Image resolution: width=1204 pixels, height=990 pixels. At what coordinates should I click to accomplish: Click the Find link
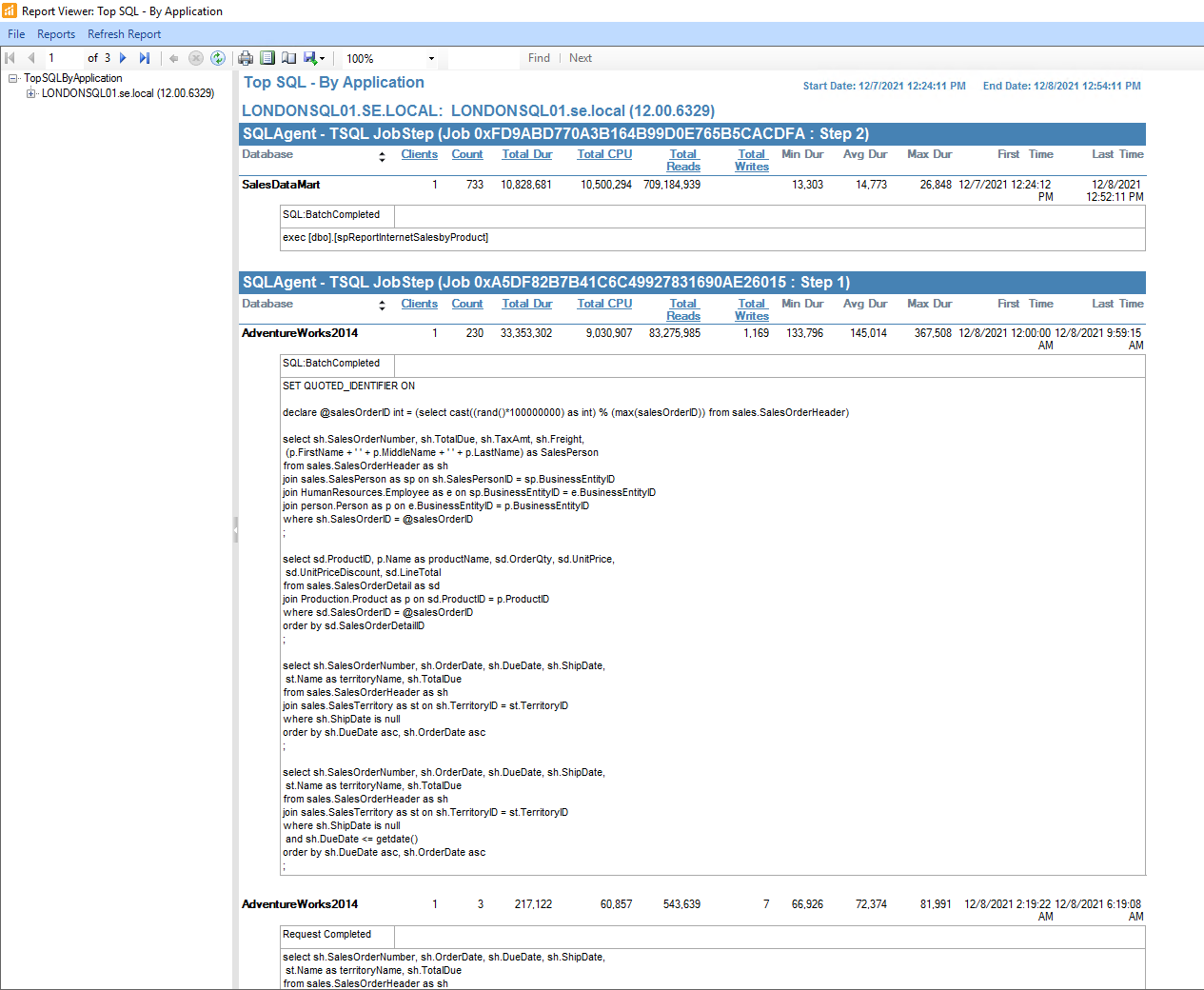[x=539, y=58]
